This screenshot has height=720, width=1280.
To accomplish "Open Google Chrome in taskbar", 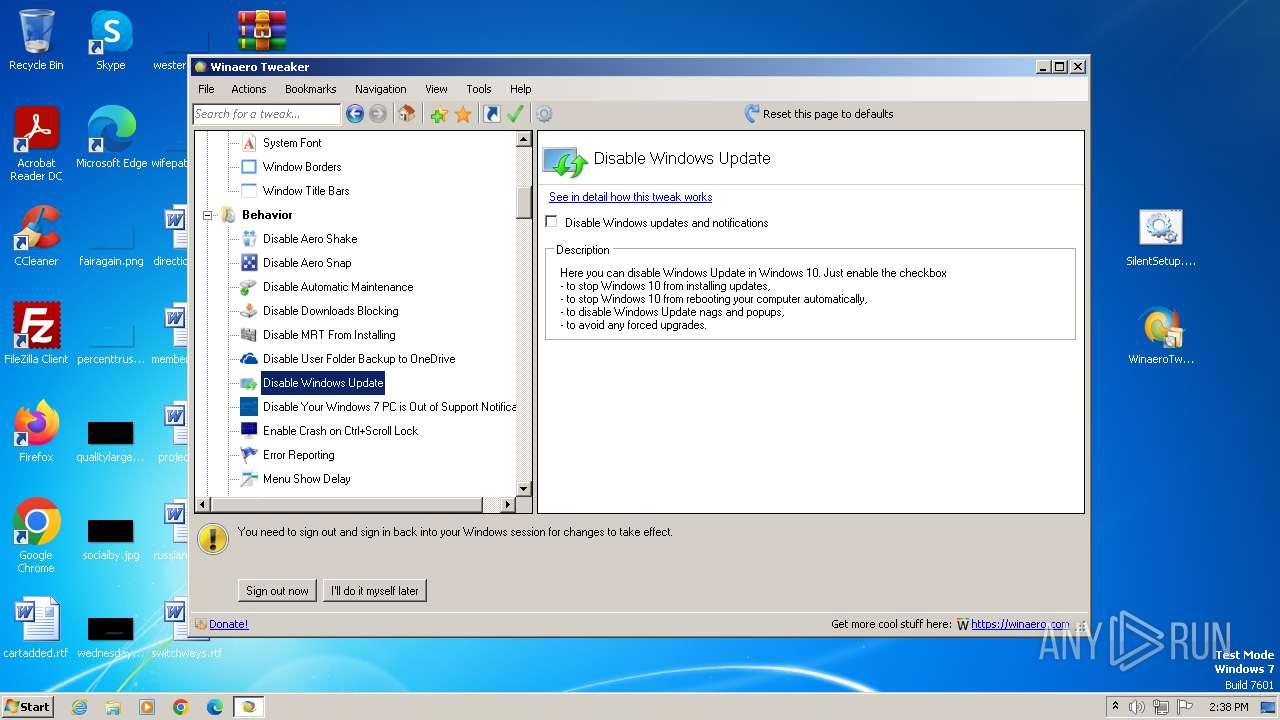I will coord(180,707).
